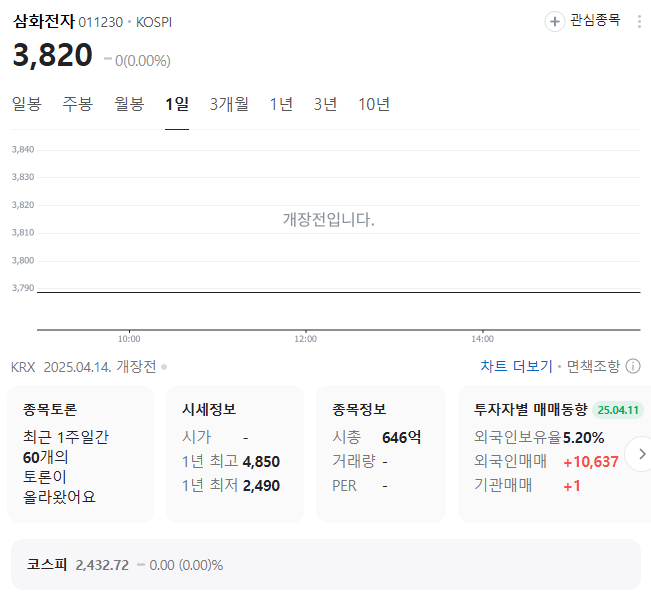Viewport: 651px width, 600px height.
Task: Click the 12:00 time axis label
Action: point(306,339)
